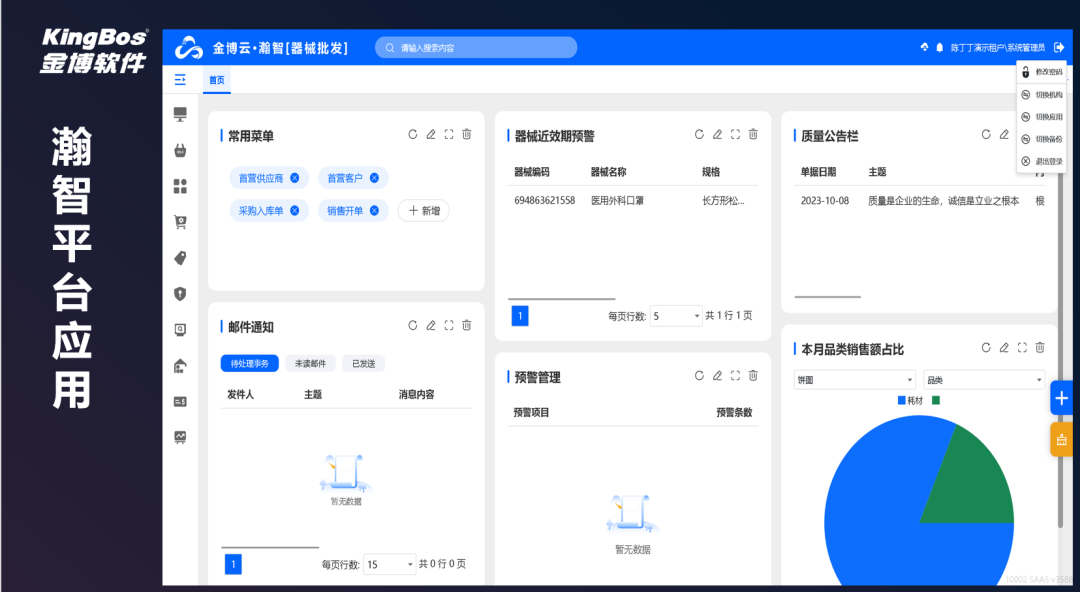1080x592 pixels.
Task: Edit the 器械近效期预警 panel
Action: click(x=717, y=135)
